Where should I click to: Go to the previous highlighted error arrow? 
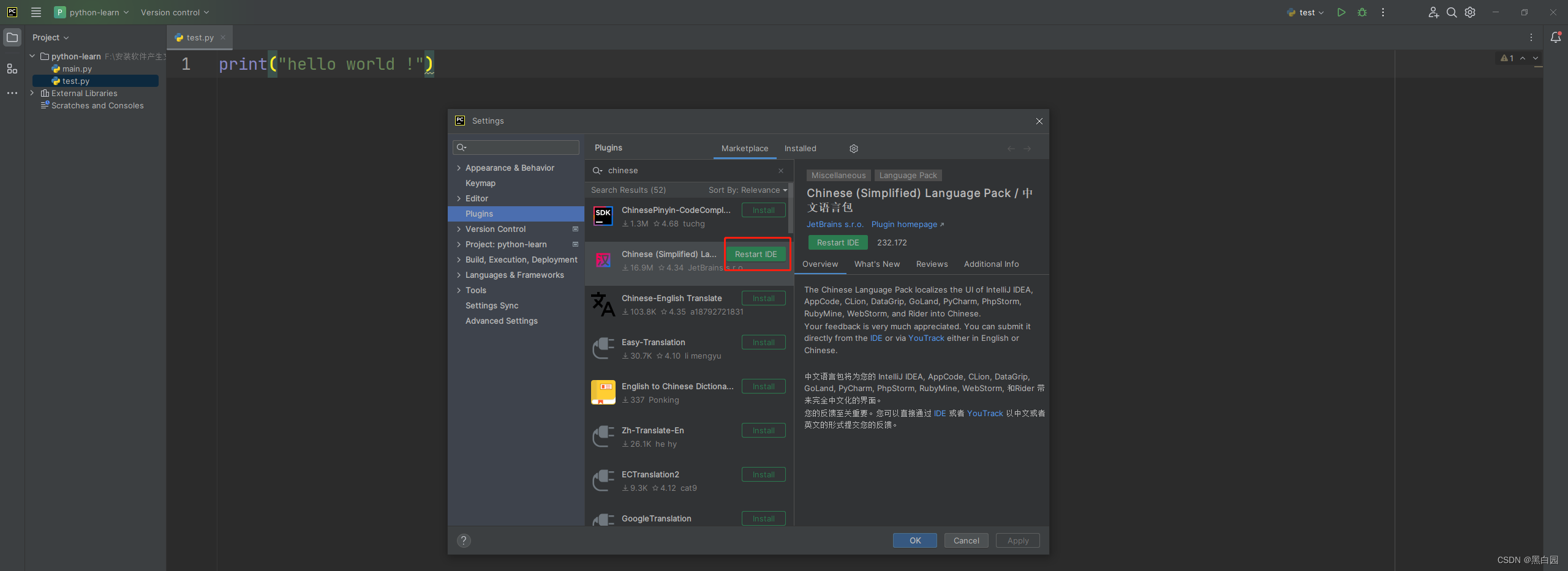[x=1523, y=58]
